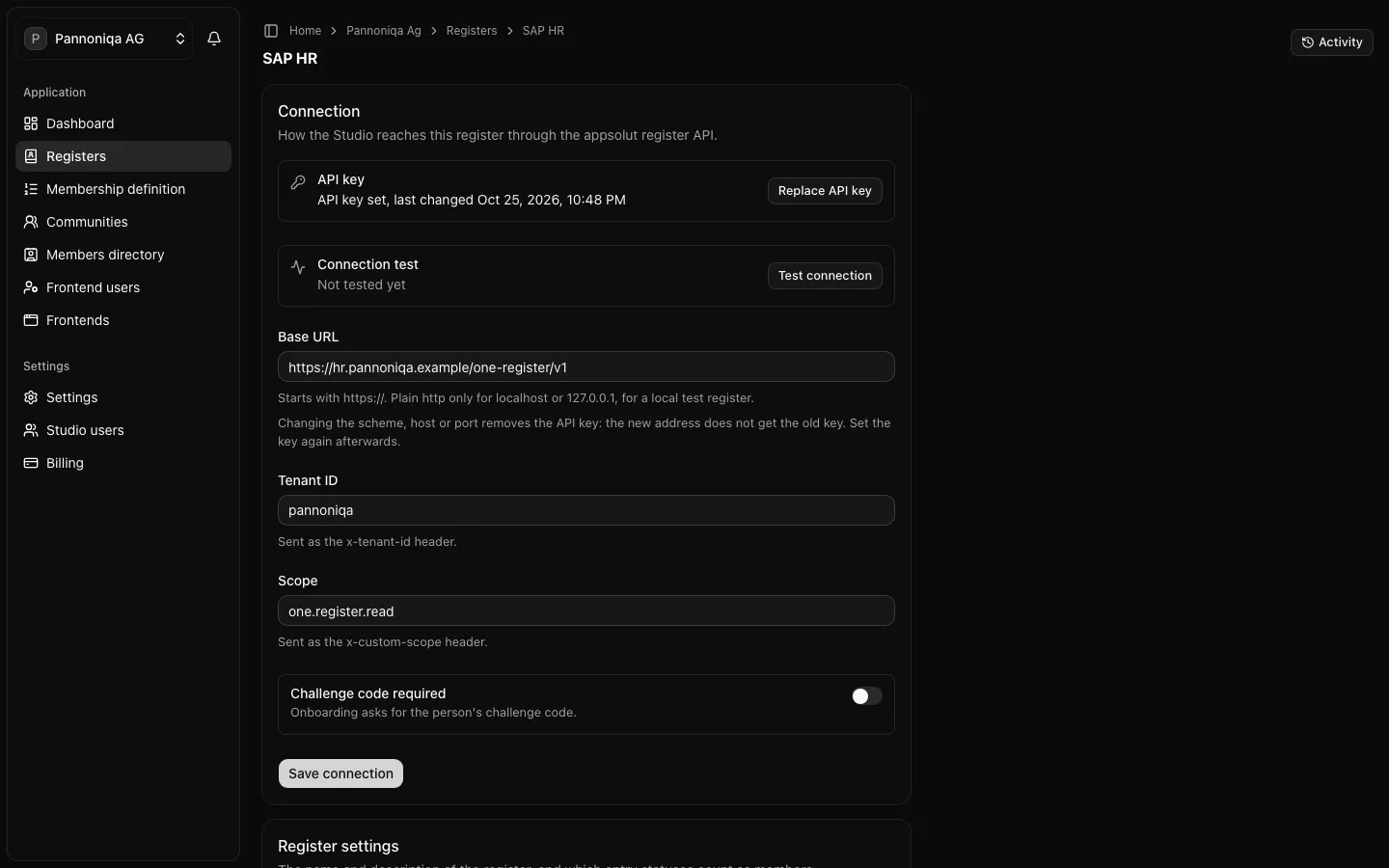Image resolution: width=1389 pixels, height=868 pixels.
Task: Click the "Register settings" heading
Action: point(339,846)
